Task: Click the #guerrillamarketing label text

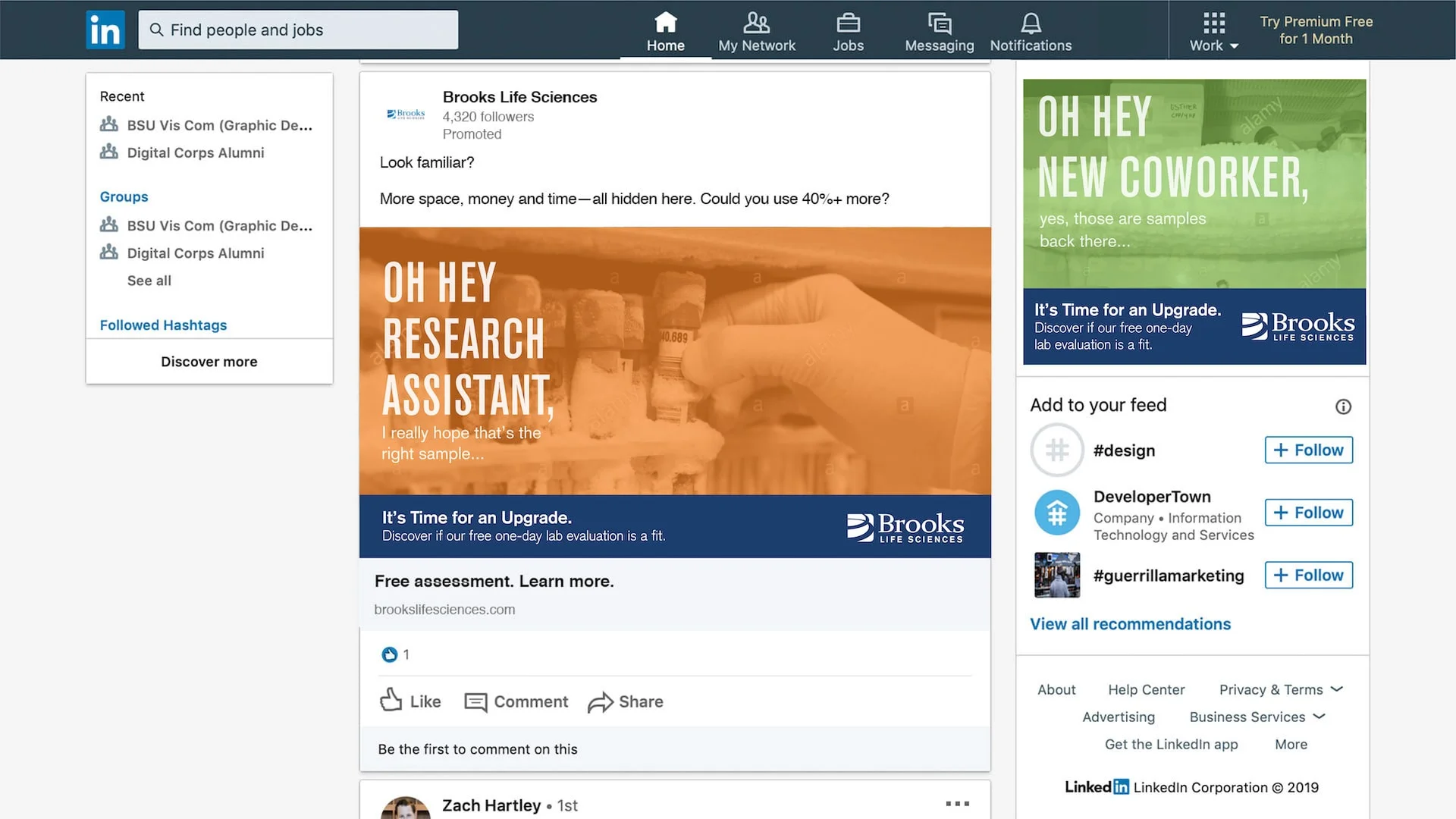Action: (x=1169, y=576)
